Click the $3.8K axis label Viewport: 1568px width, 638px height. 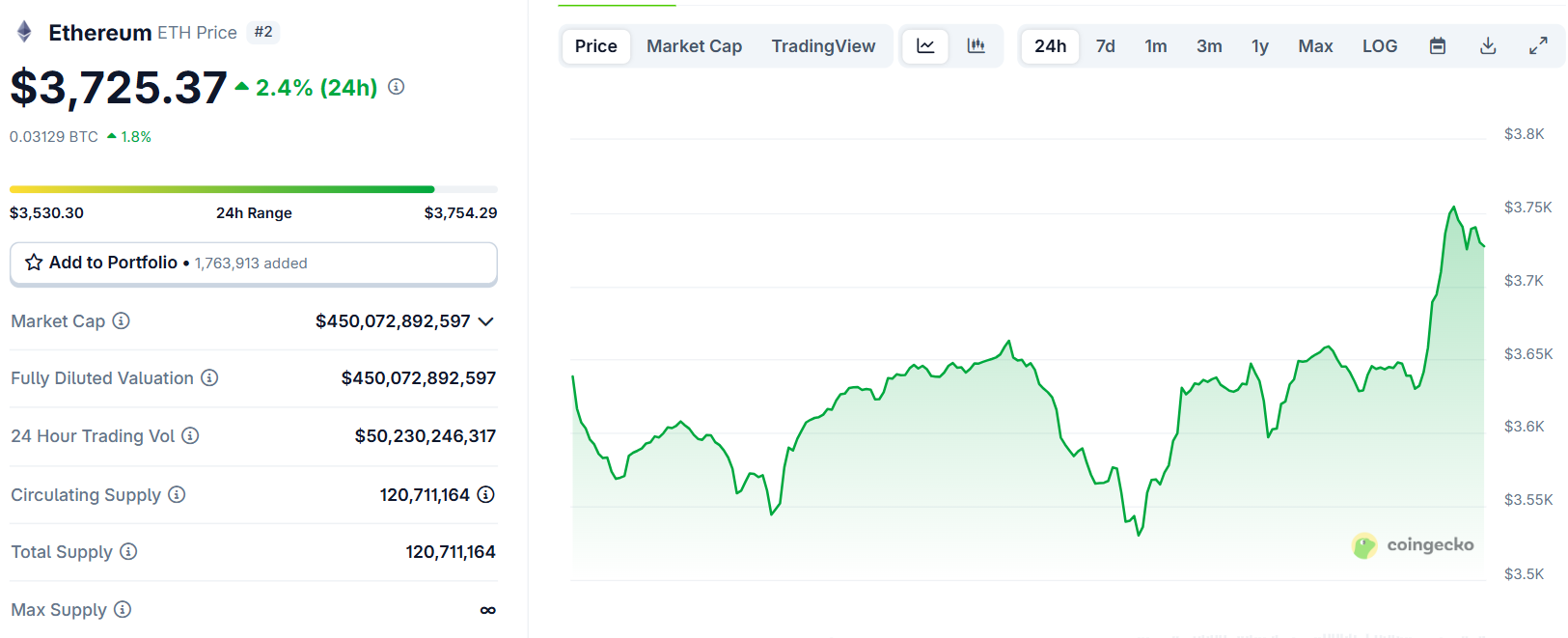coord(1525,134)
